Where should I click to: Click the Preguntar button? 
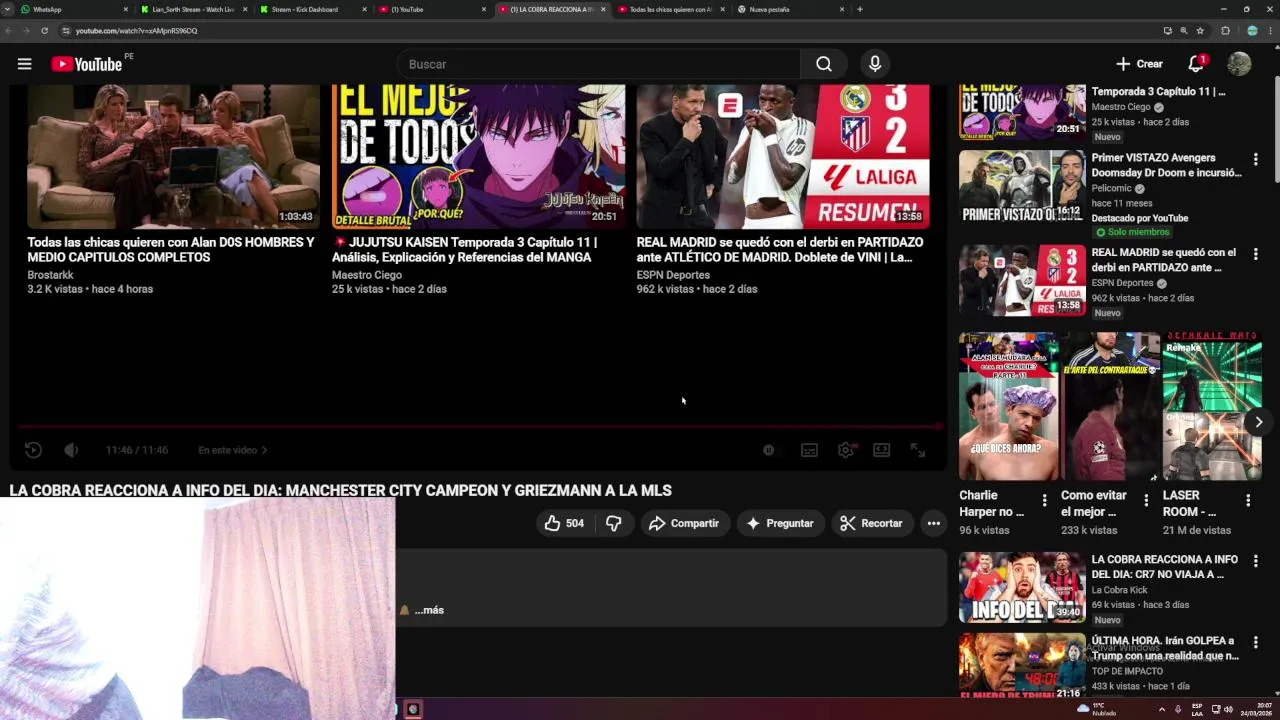click(780, 523)
